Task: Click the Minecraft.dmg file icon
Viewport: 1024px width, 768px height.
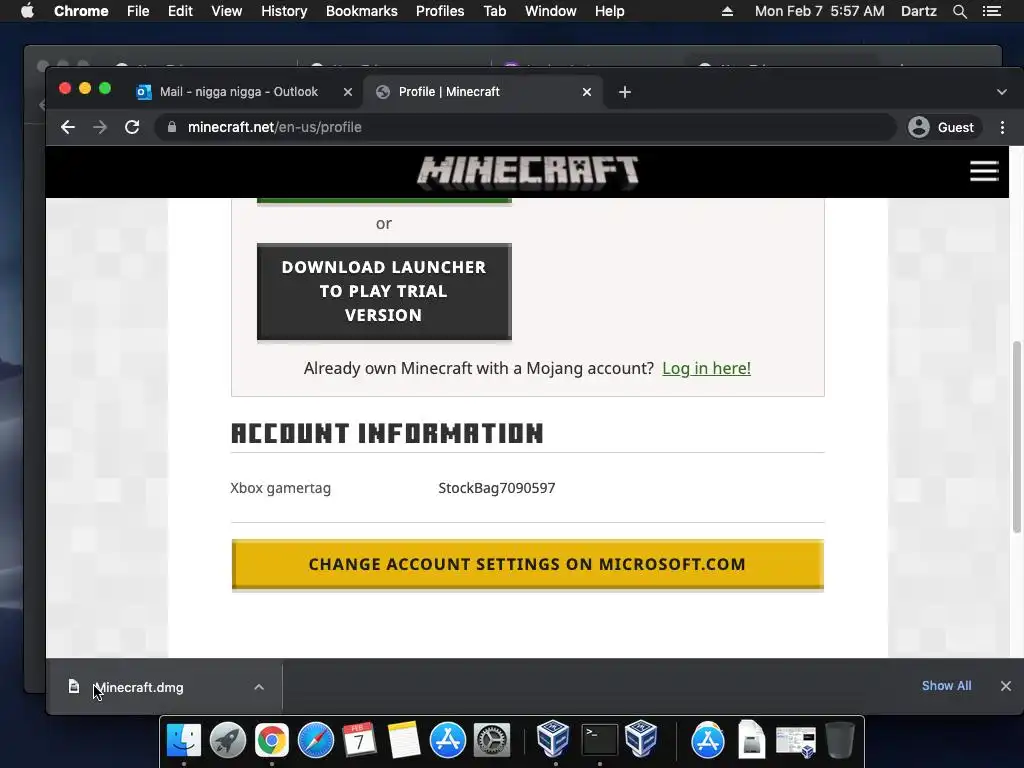Action: click(x=74, y=686)
